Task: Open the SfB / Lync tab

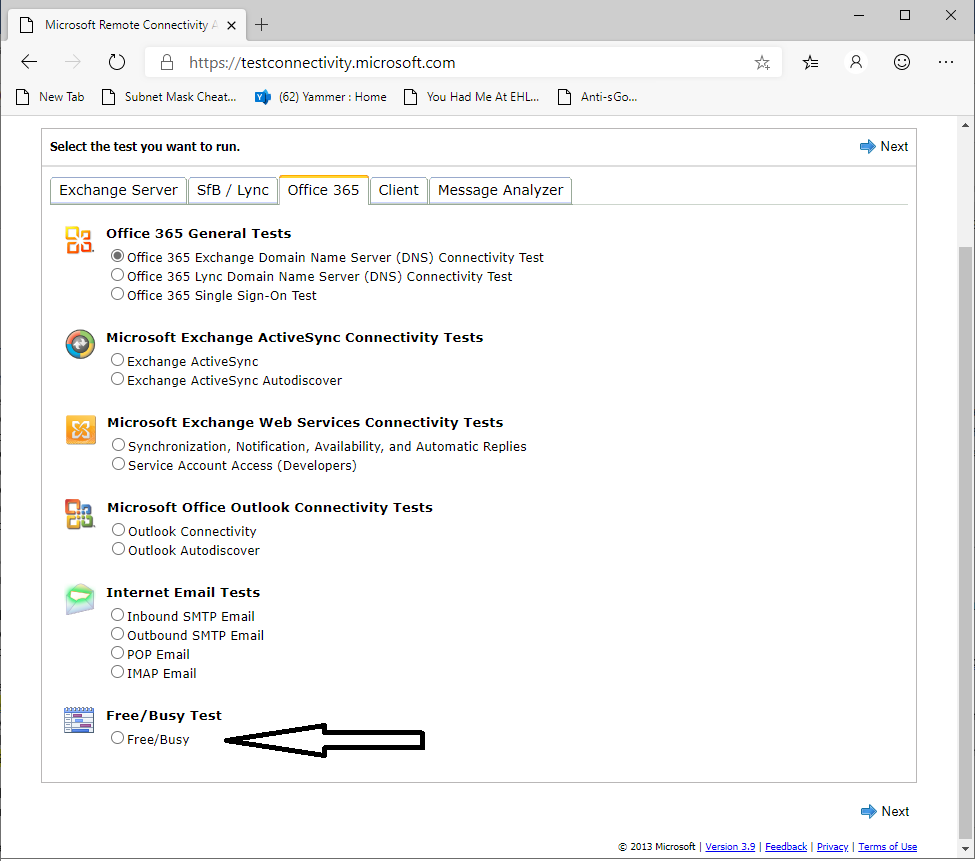Action: click(233, 190)
